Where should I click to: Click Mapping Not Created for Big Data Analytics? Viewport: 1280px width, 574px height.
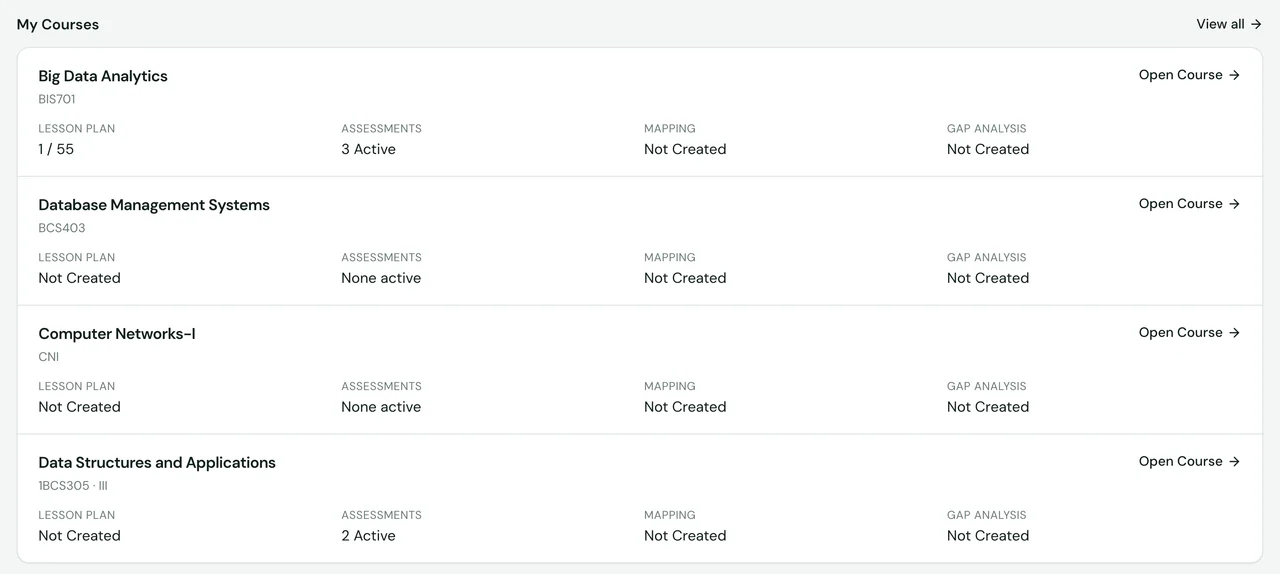pyautogui.click(x=685, y=149)
